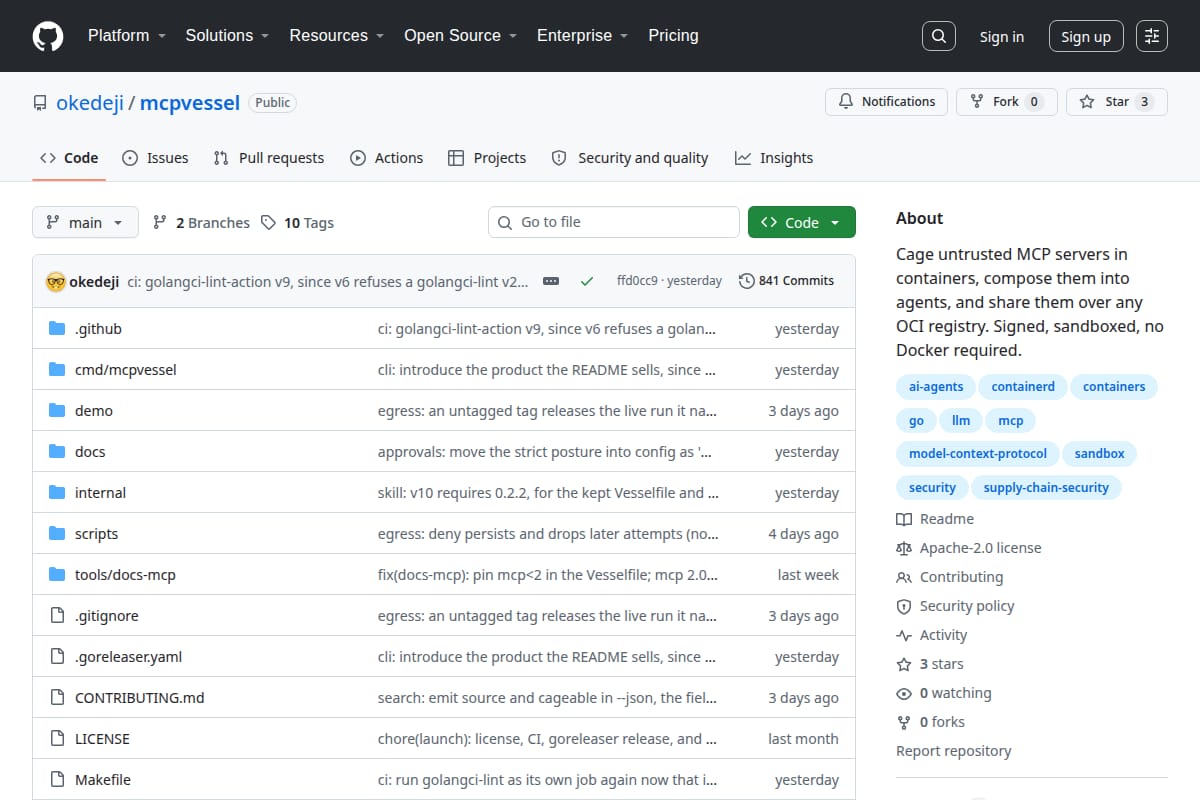Click the Apache license scale icon
This screenshot has height=800, width=1200.
pyautogui.click(x=904, y=548)
